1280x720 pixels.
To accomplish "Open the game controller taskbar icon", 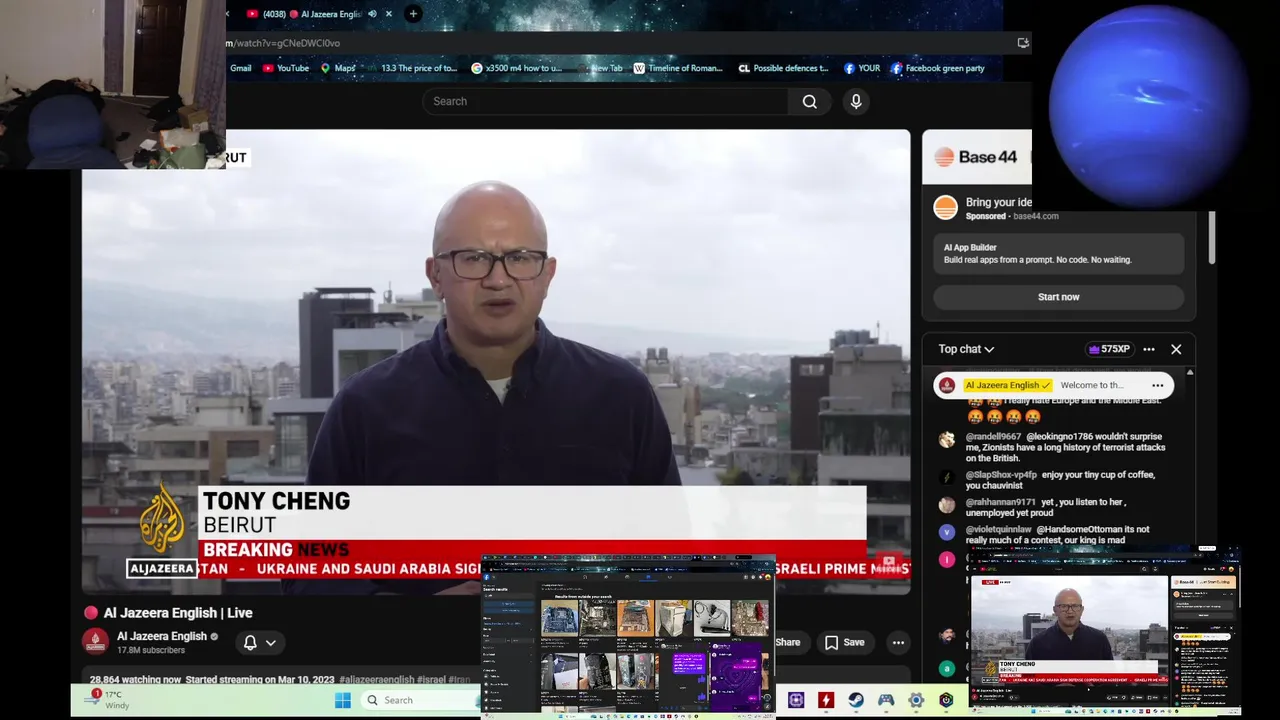I will click(886, 700).
